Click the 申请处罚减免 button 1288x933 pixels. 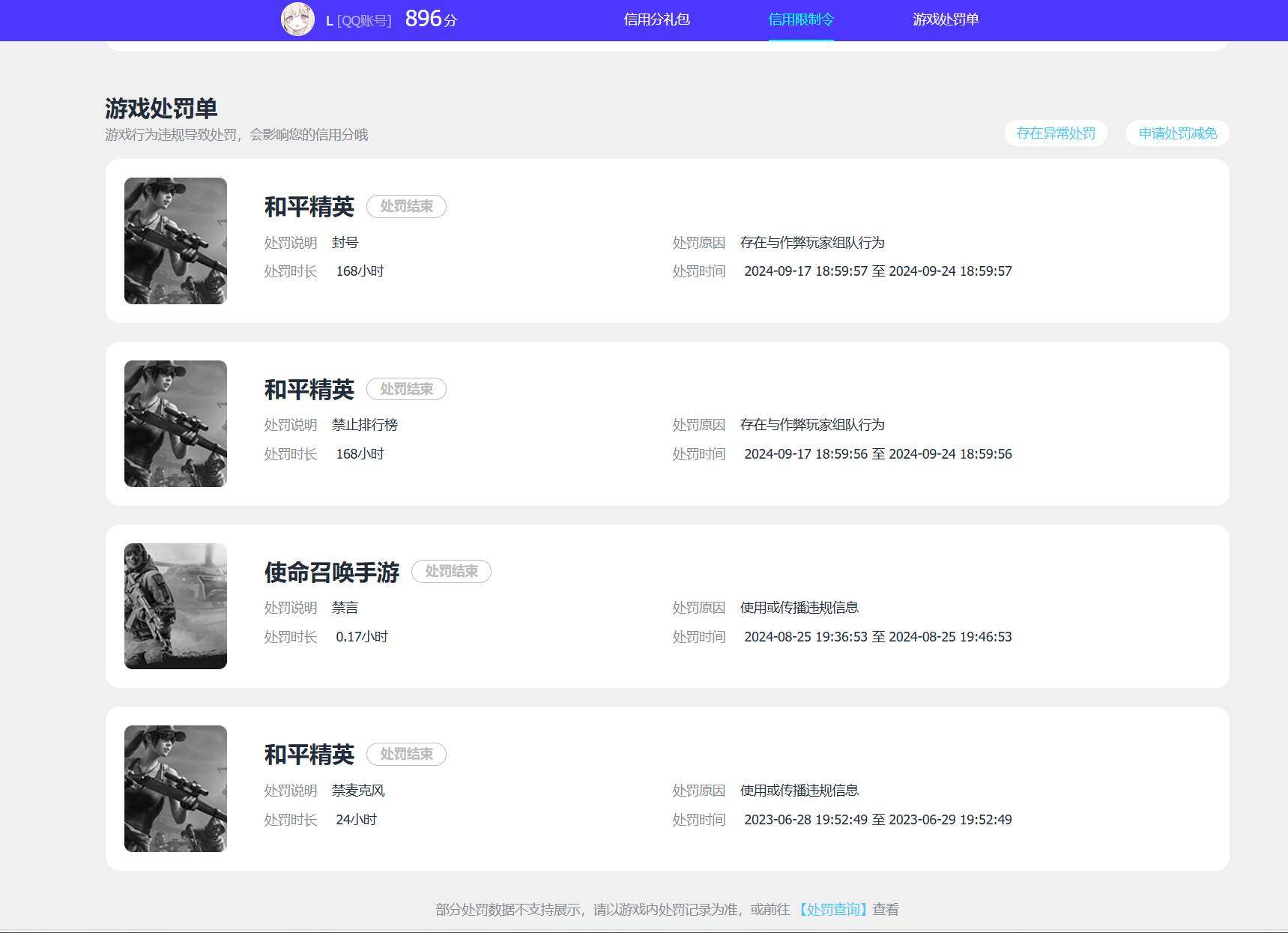pos(1176,133)
